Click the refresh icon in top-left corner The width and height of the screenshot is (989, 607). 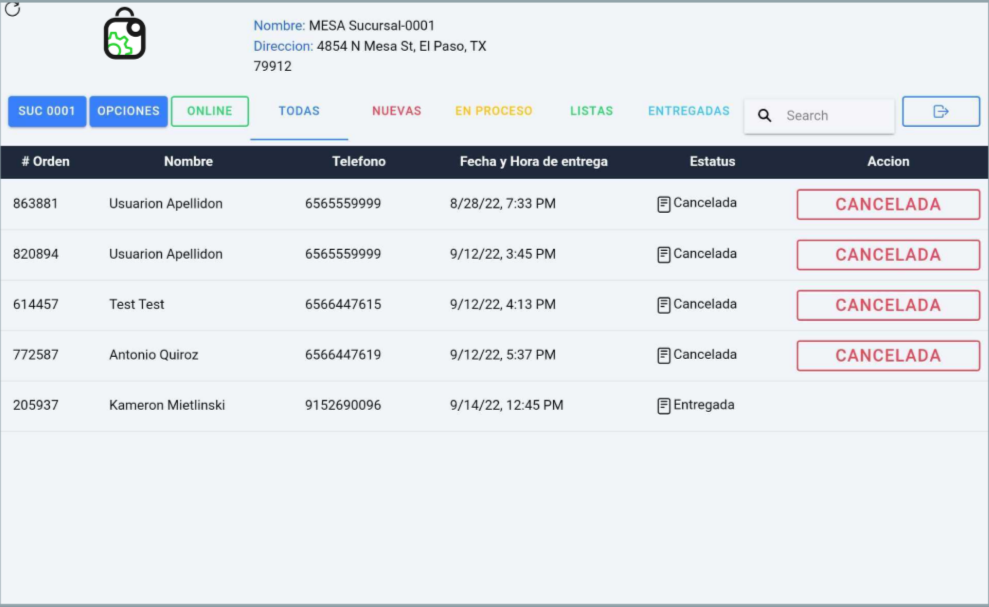(13, 10)
